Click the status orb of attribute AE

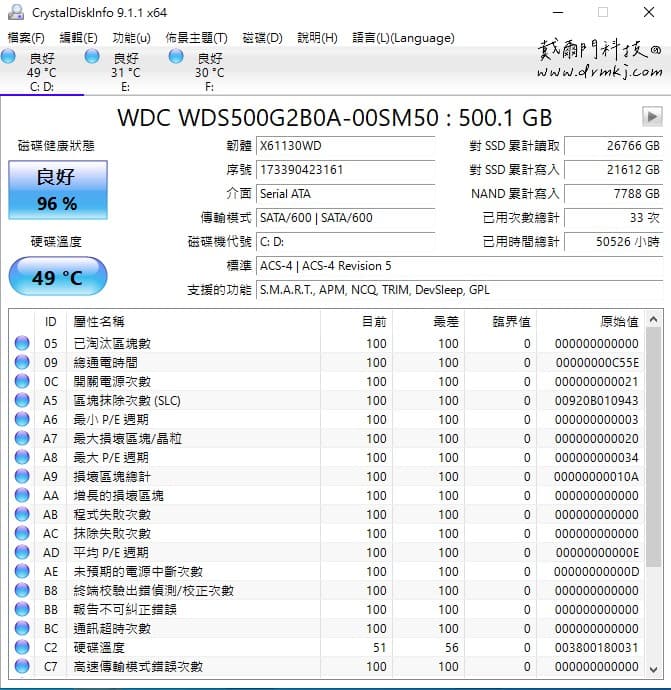click(22, 571)
